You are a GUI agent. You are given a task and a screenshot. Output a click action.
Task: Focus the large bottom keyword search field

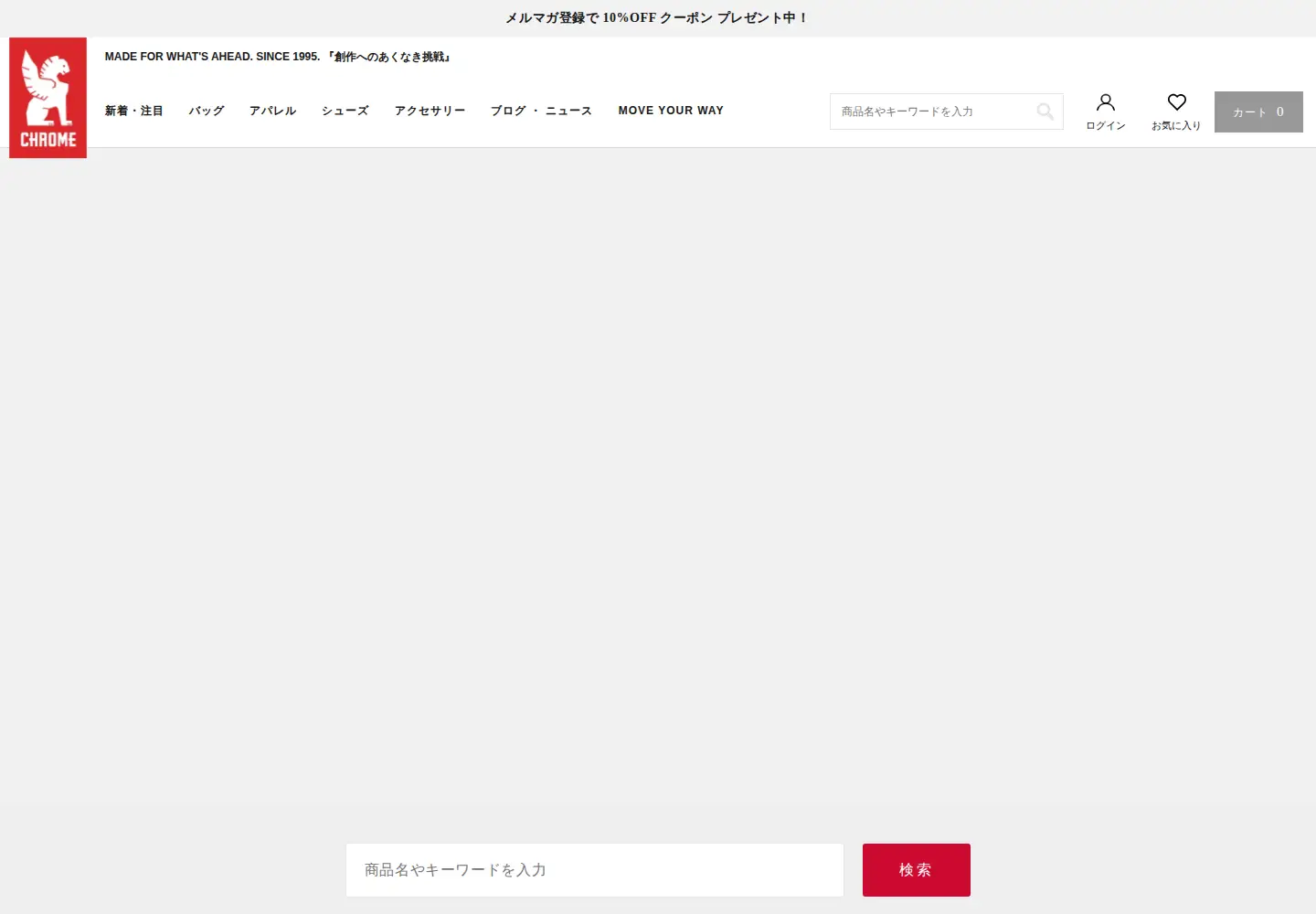(x=595, y=870)
